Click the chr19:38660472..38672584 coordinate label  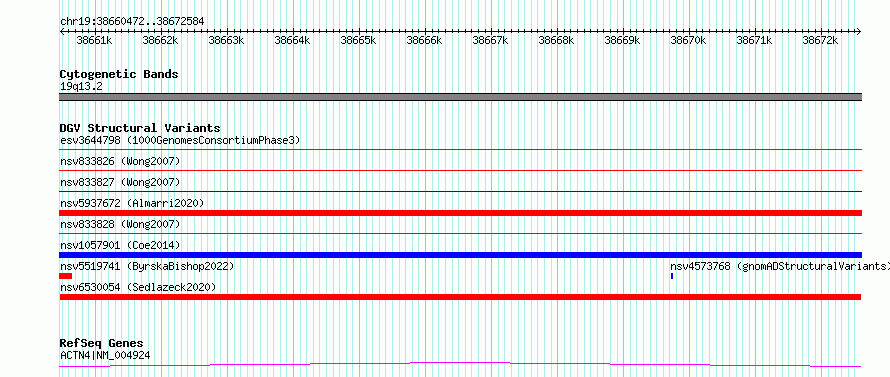point(132,21)
